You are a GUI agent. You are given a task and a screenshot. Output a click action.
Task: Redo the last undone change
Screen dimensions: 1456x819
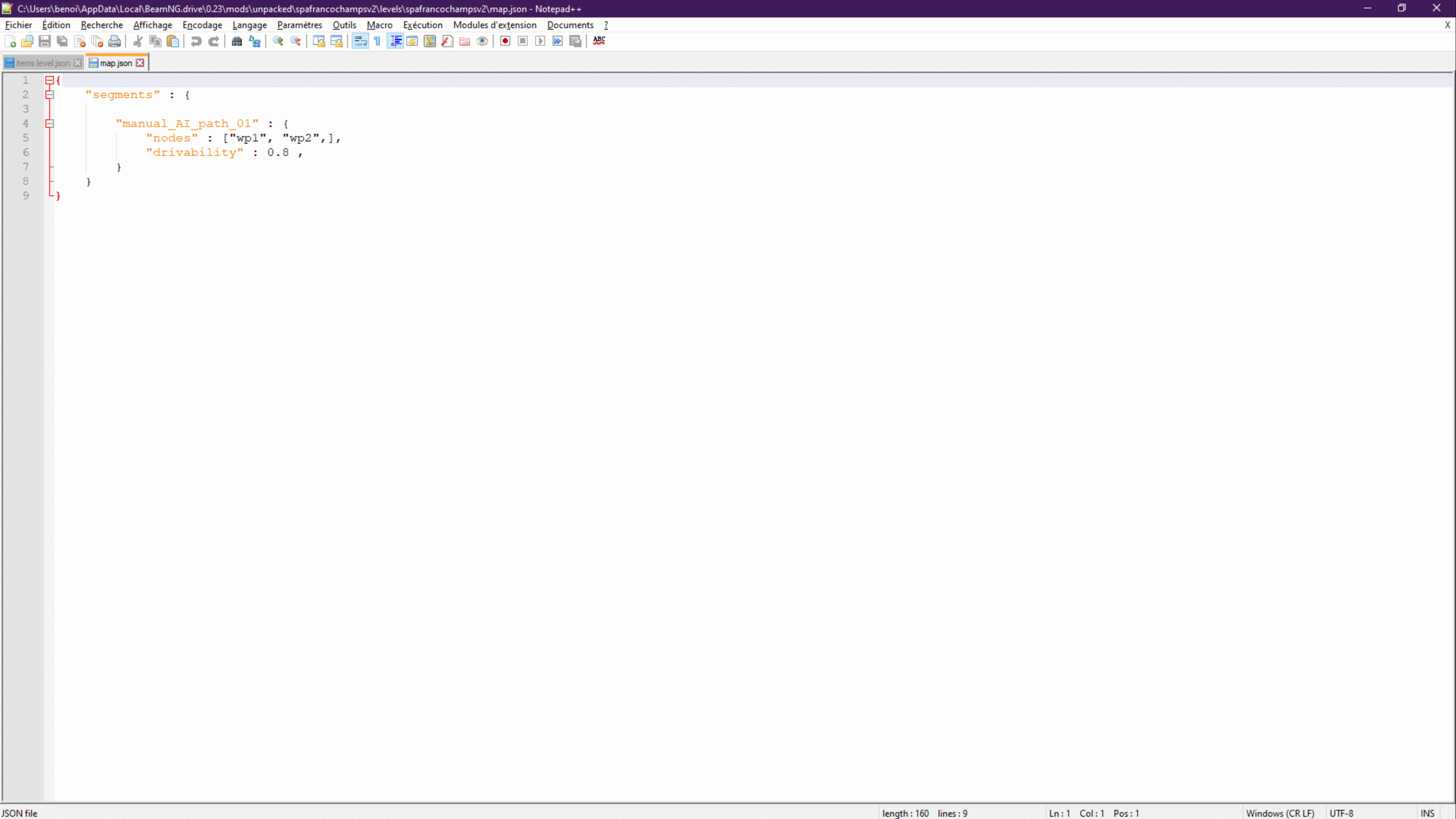click(213, 41)
